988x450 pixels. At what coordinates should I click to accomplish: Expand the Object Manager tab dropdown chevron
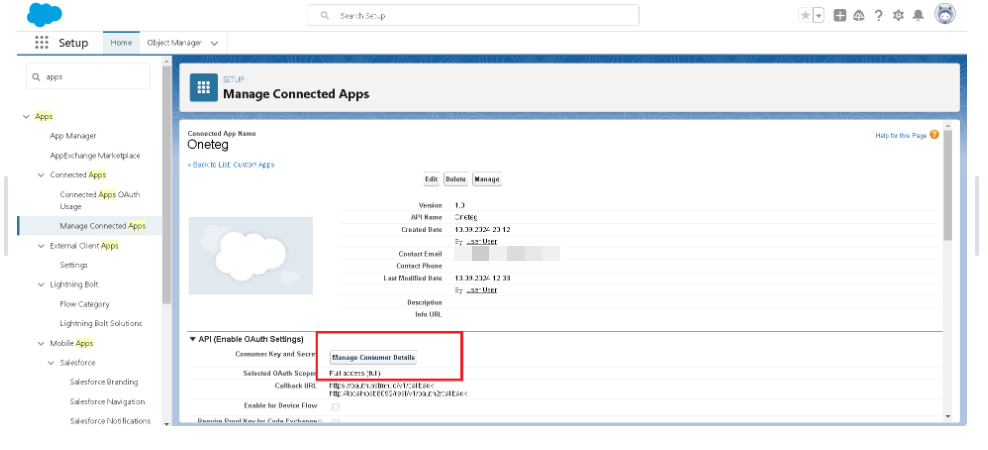214,43
